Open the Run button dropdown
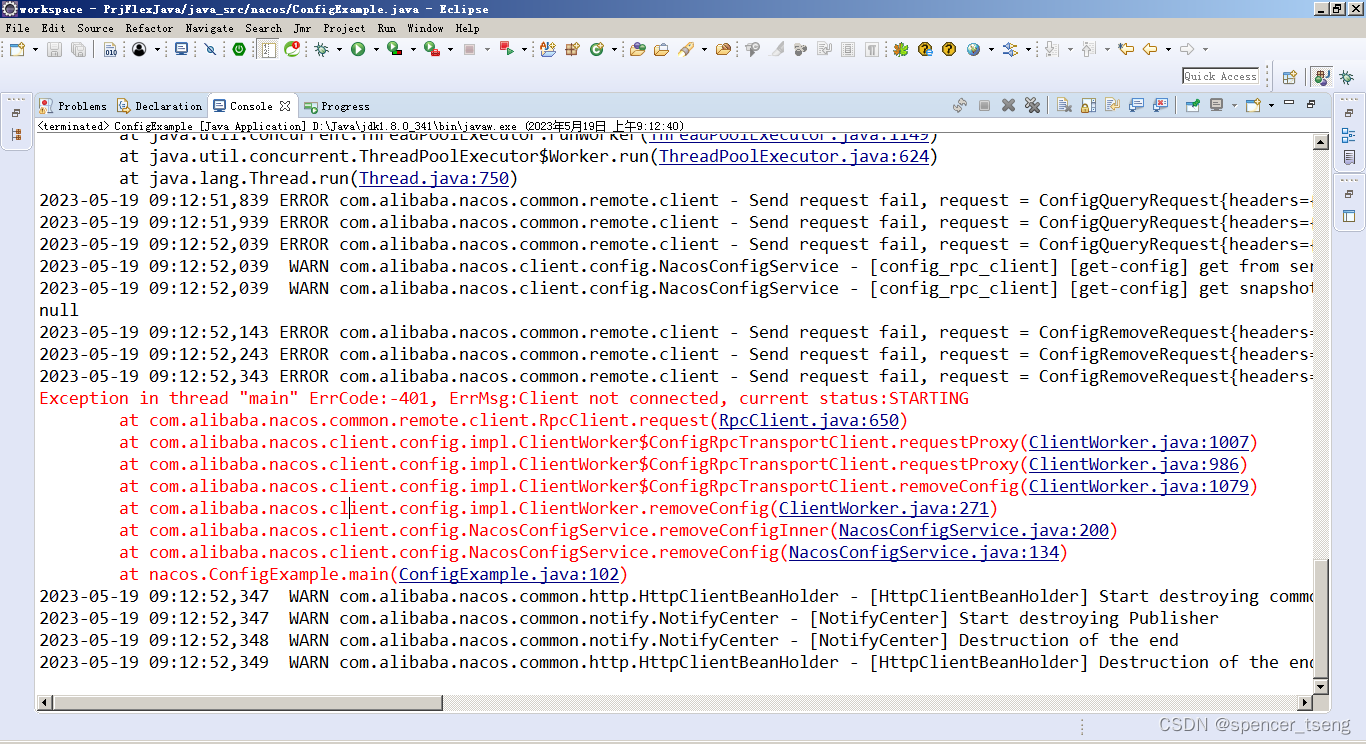The image size is (1366, 744). 376,48
